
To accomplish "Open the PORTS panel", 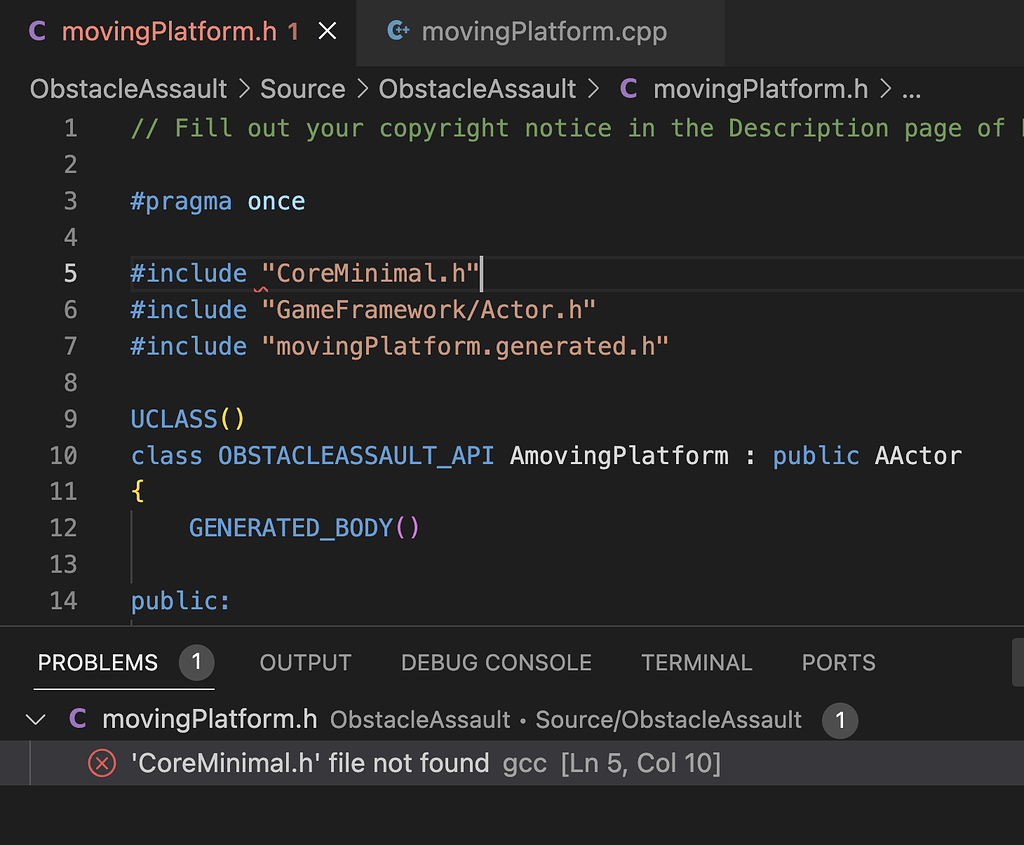I will [838, 662].
